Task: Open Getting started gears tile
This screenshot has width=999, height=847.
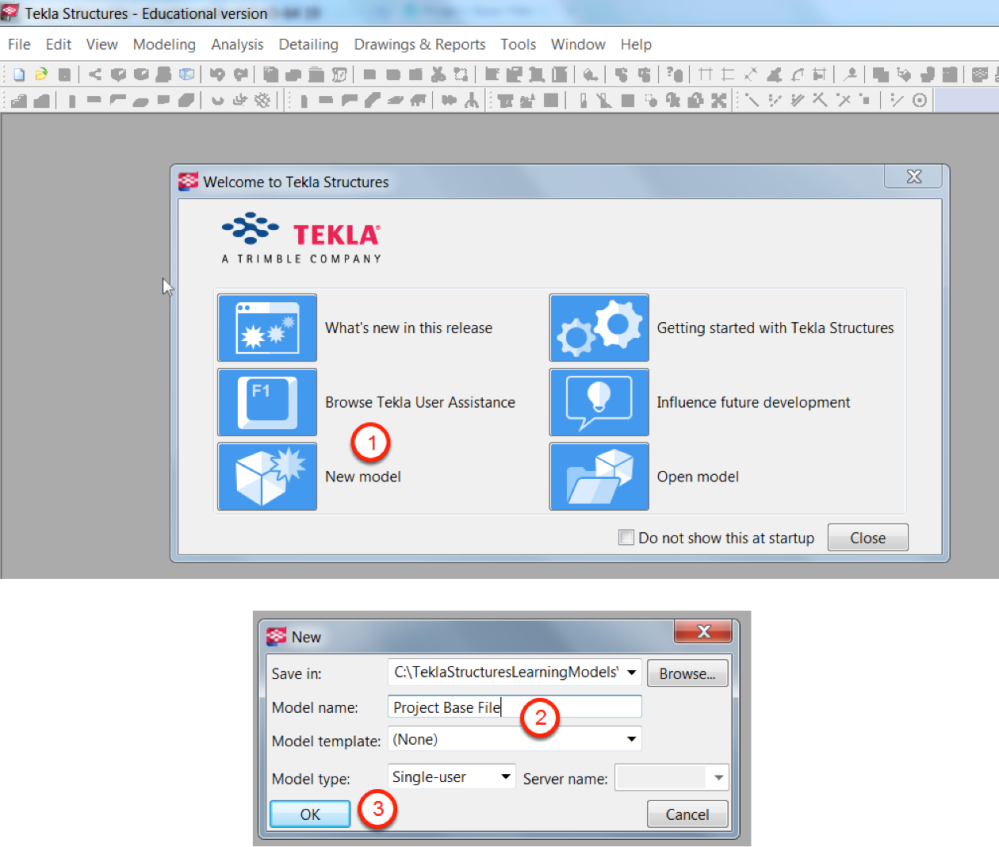Action: coord(599,328)
